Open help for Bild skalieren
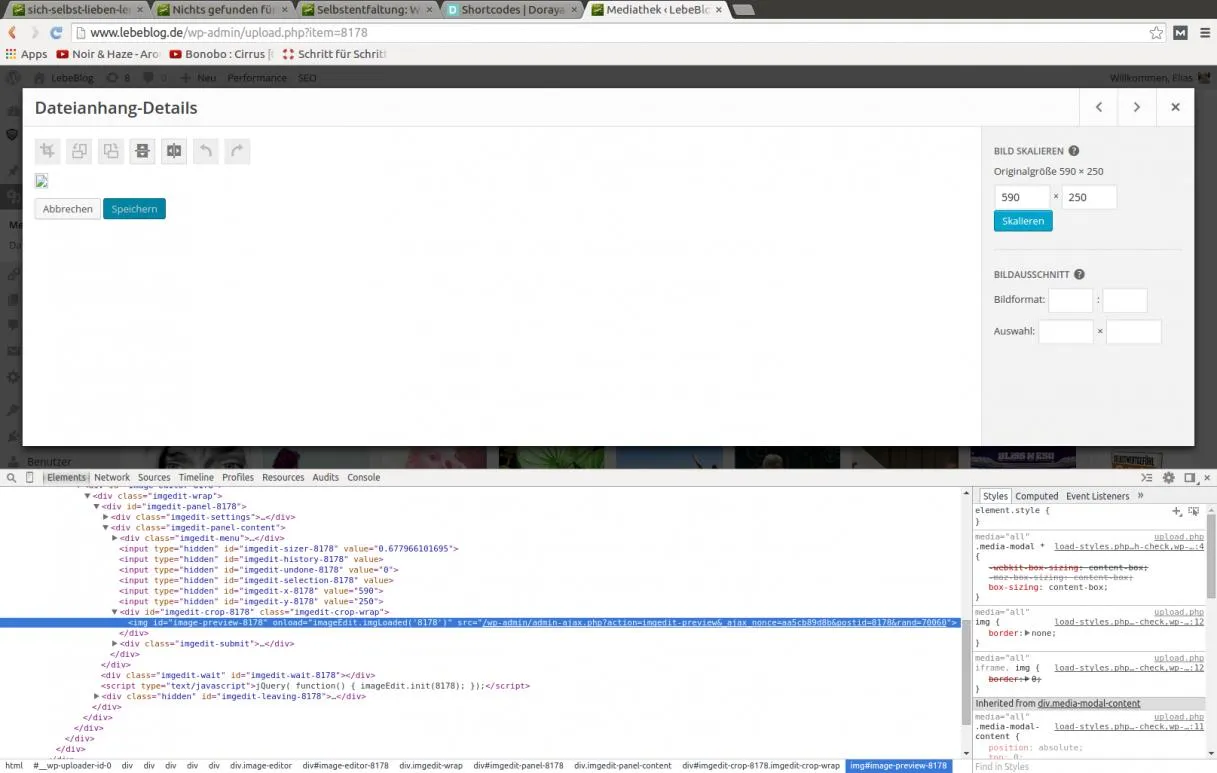This screenshot has width=1217, height=773. pos(1074,151)
